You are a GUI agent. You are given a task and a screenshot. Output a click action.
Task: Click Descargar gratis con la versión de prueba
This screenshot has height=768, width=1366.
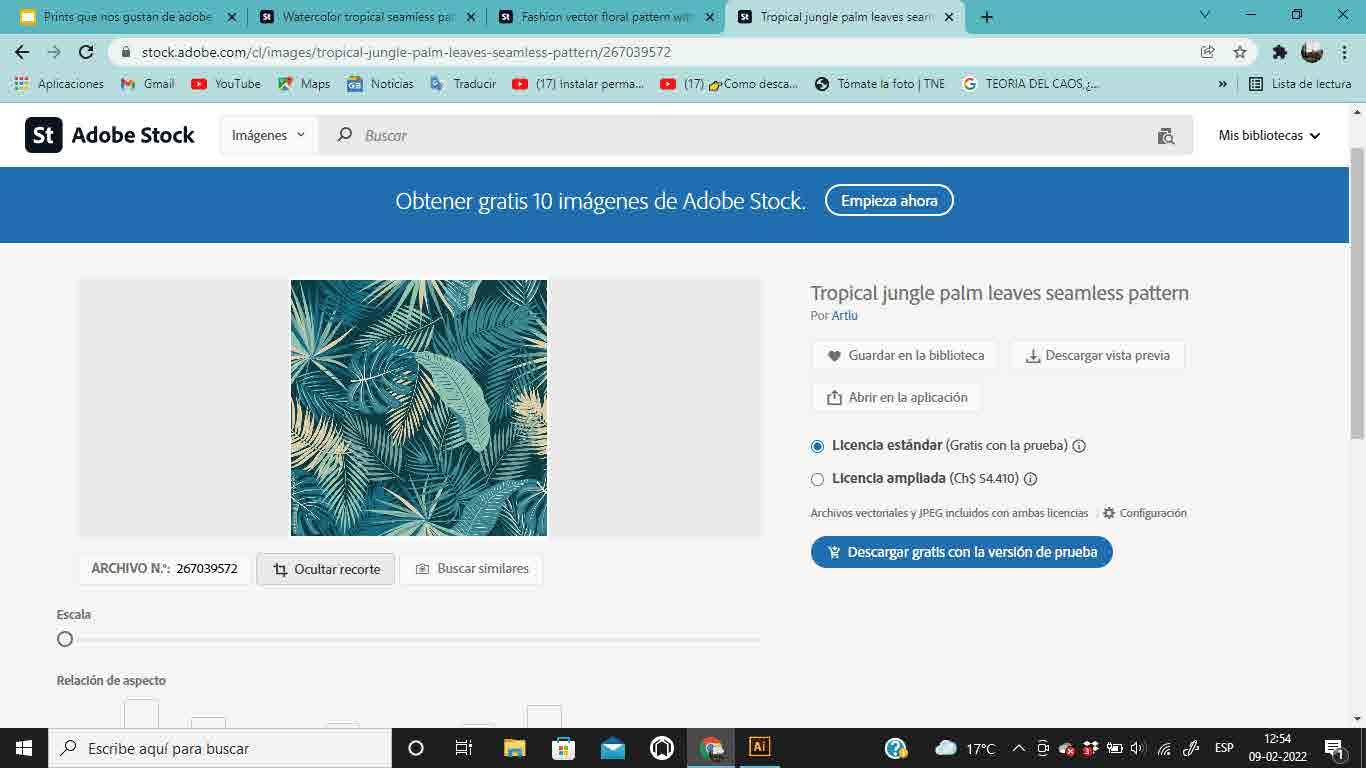[x=962, y=552]
